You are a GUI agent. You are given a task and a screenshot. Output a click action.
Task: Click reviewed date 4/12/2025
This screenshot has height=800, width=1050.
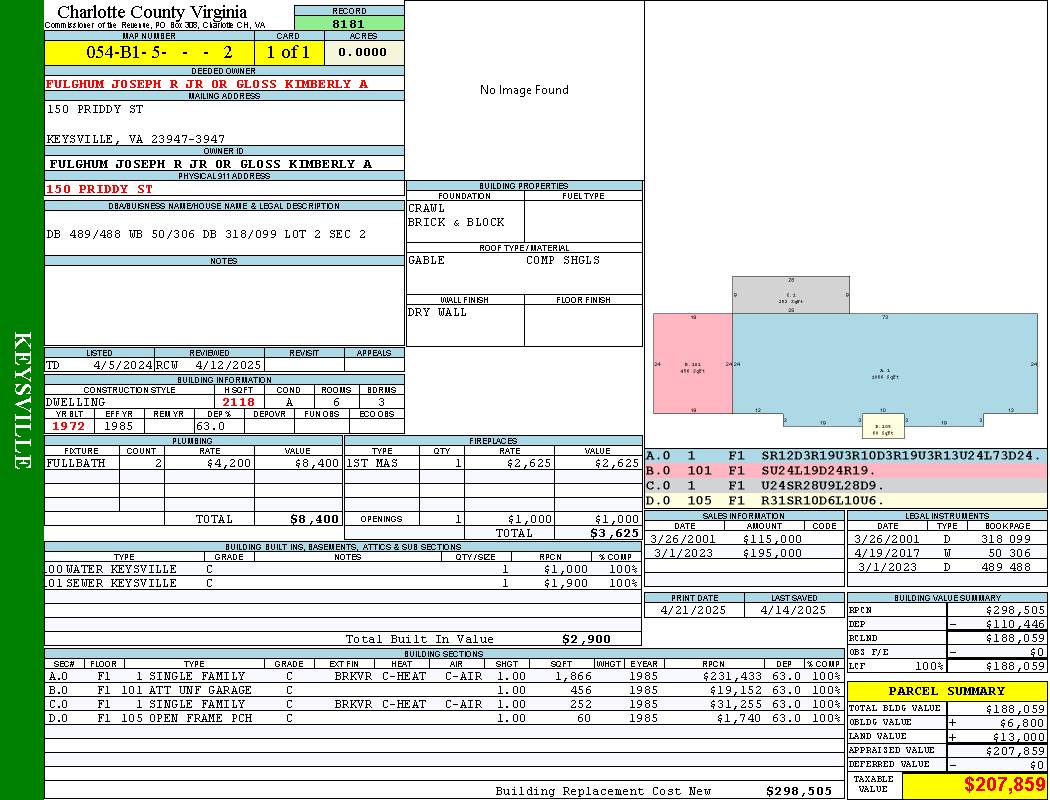click(x=228, y=366)
